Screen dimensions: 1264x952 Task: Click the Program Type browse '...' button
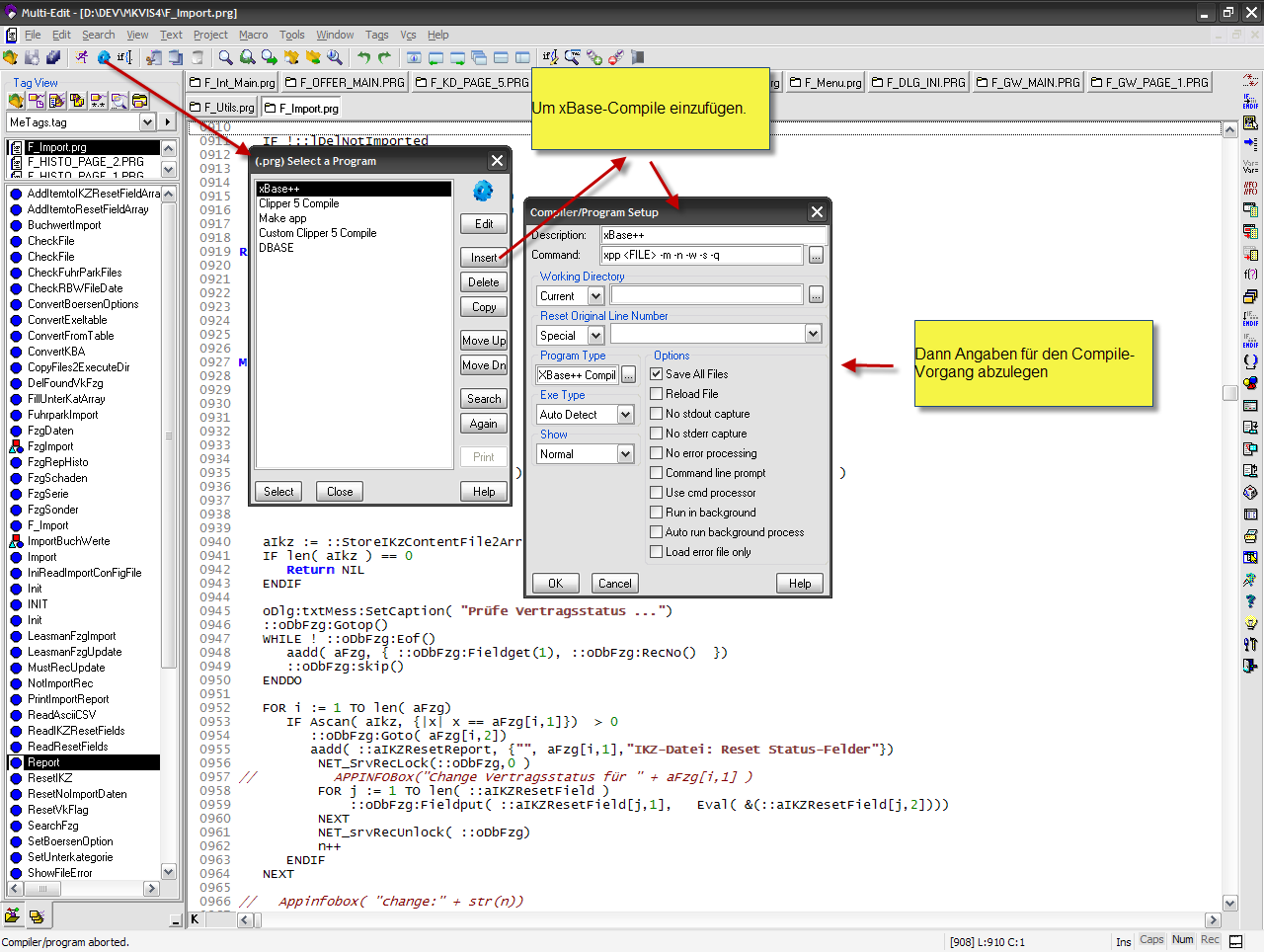pyautogui.click(x=628, y=375)
